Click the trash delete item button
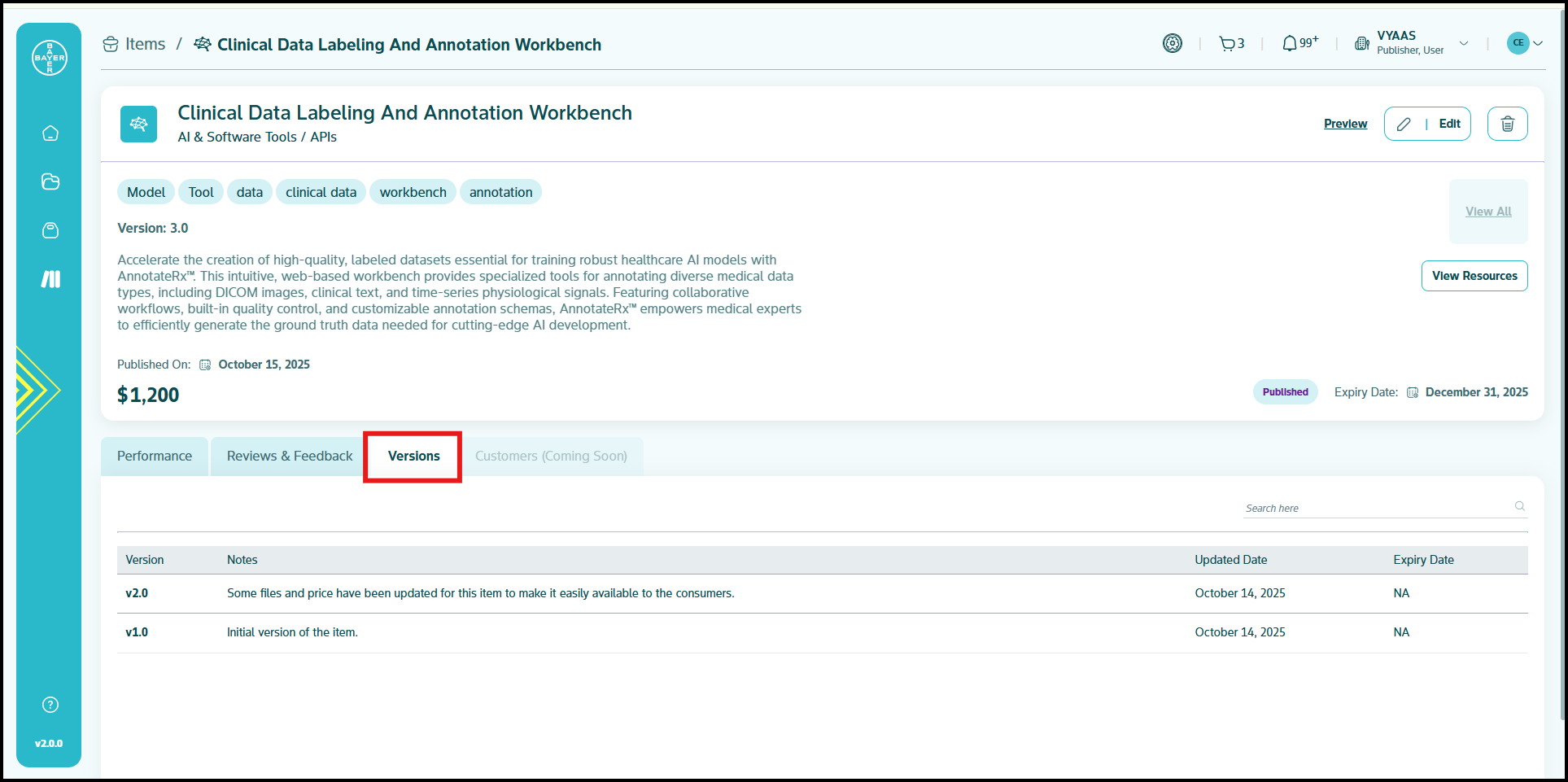 point(1507,124)
